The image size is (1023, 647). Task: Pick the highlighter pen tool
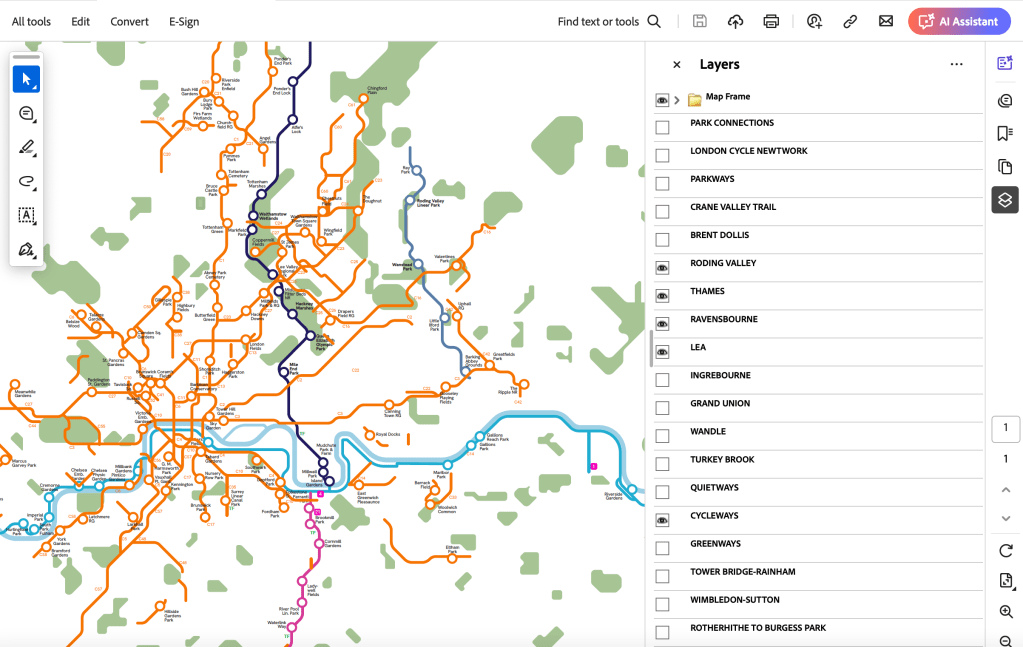click(26, 148)
